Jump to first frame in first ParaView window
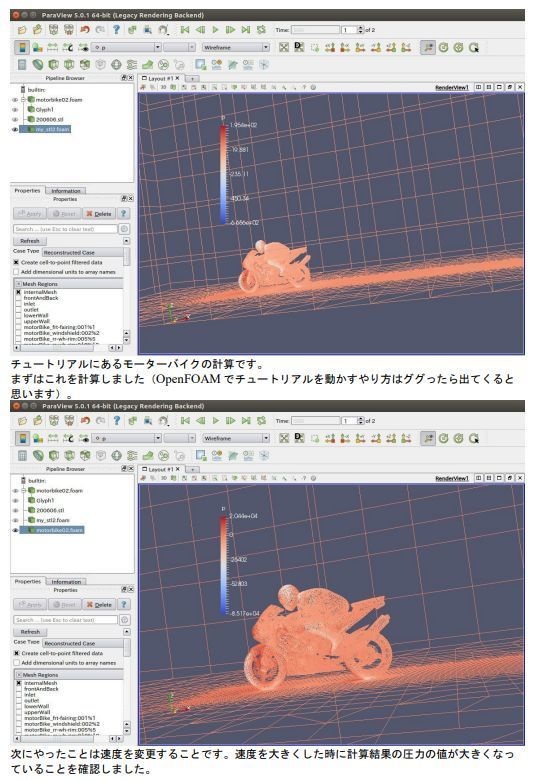This screenshot has width=533, height=781. point(185,30)
